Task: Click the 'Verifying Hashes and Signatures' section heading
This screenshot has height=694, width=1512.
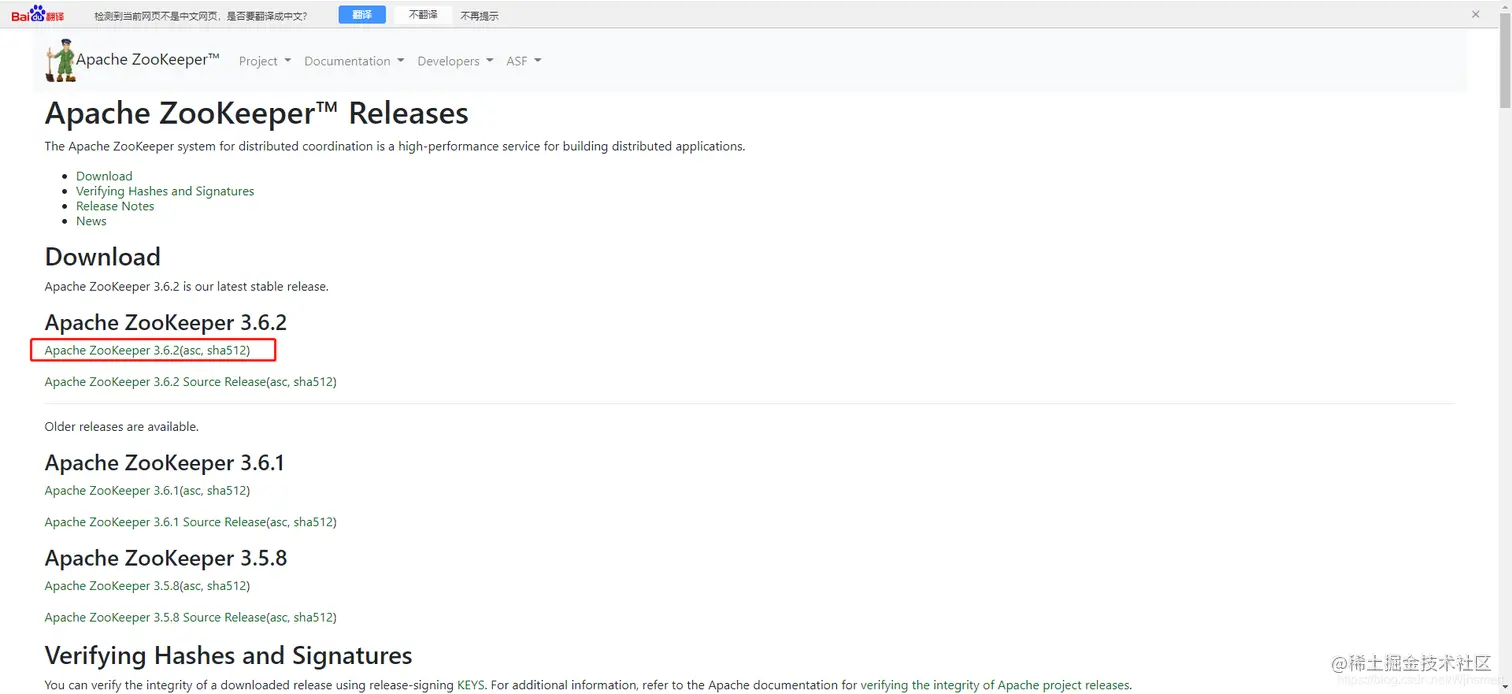Action: coord(229,656)
